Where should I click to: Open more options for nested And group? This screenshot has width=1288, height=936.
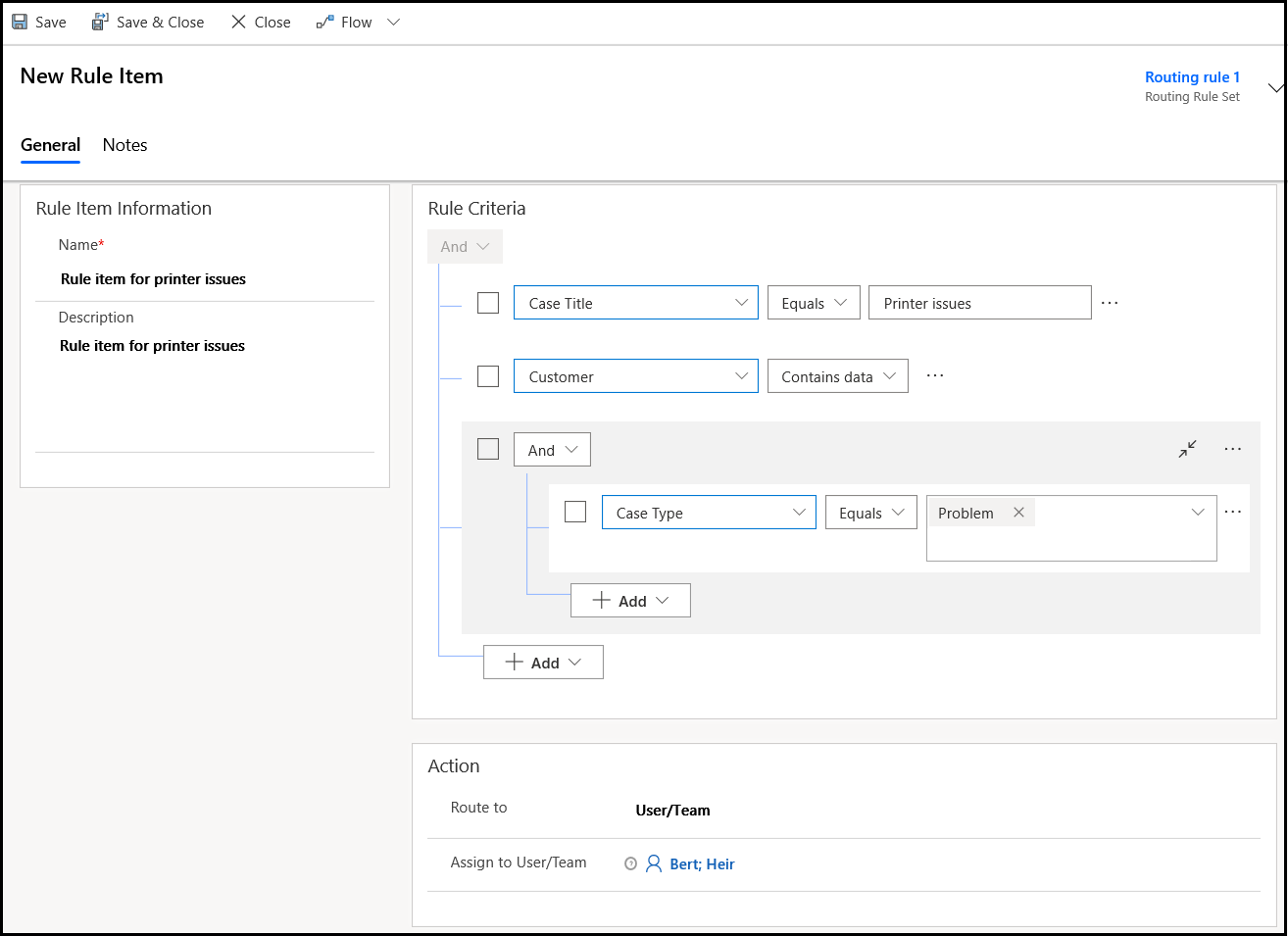(x=1233, y=449)
